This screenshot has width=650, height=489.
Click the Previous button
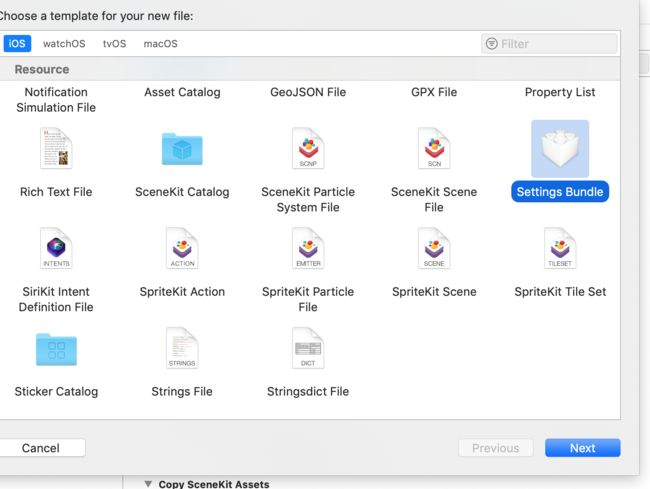pos(495,448)
